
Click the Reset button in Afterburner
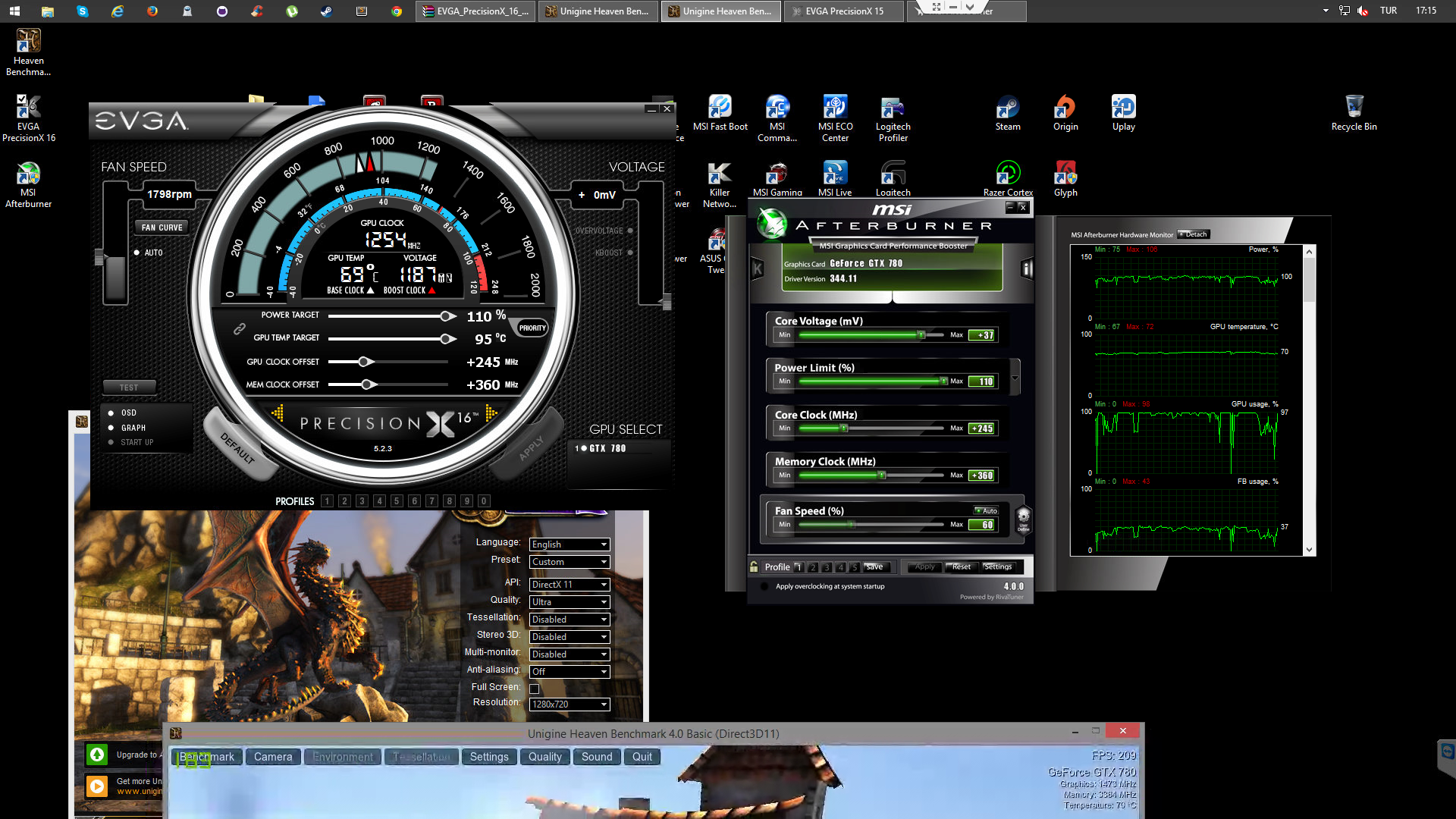962,566
